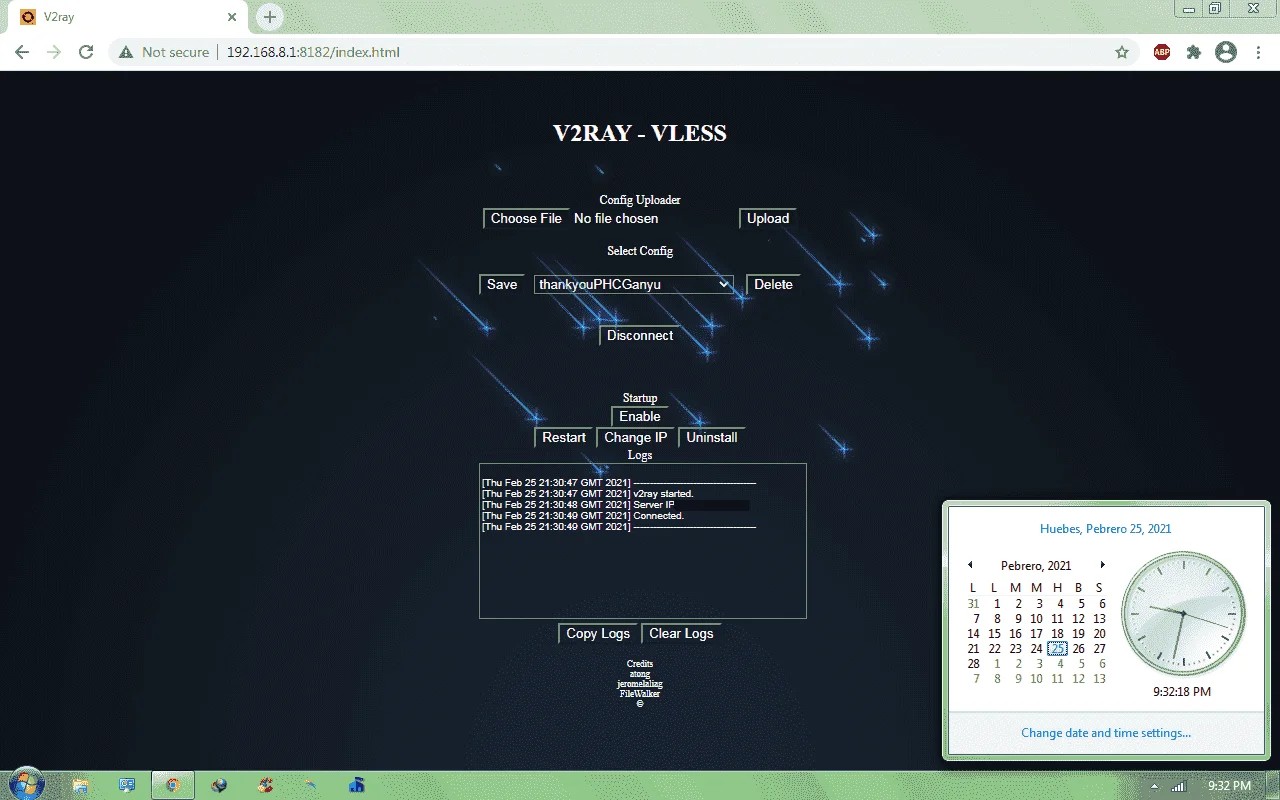The height and width of the screenshot is (800, 1280).
Task: Enable V2ray on startup
Action: pos(640,416)
